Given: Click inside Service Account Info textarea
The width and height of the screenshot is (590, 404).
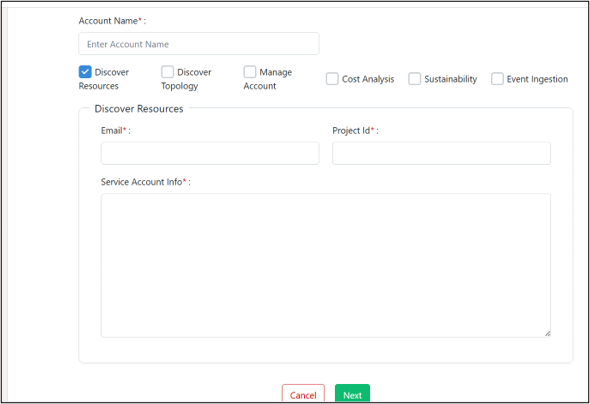Looking at the screenshot, I should pyautogui.click(x=326, y=265).
